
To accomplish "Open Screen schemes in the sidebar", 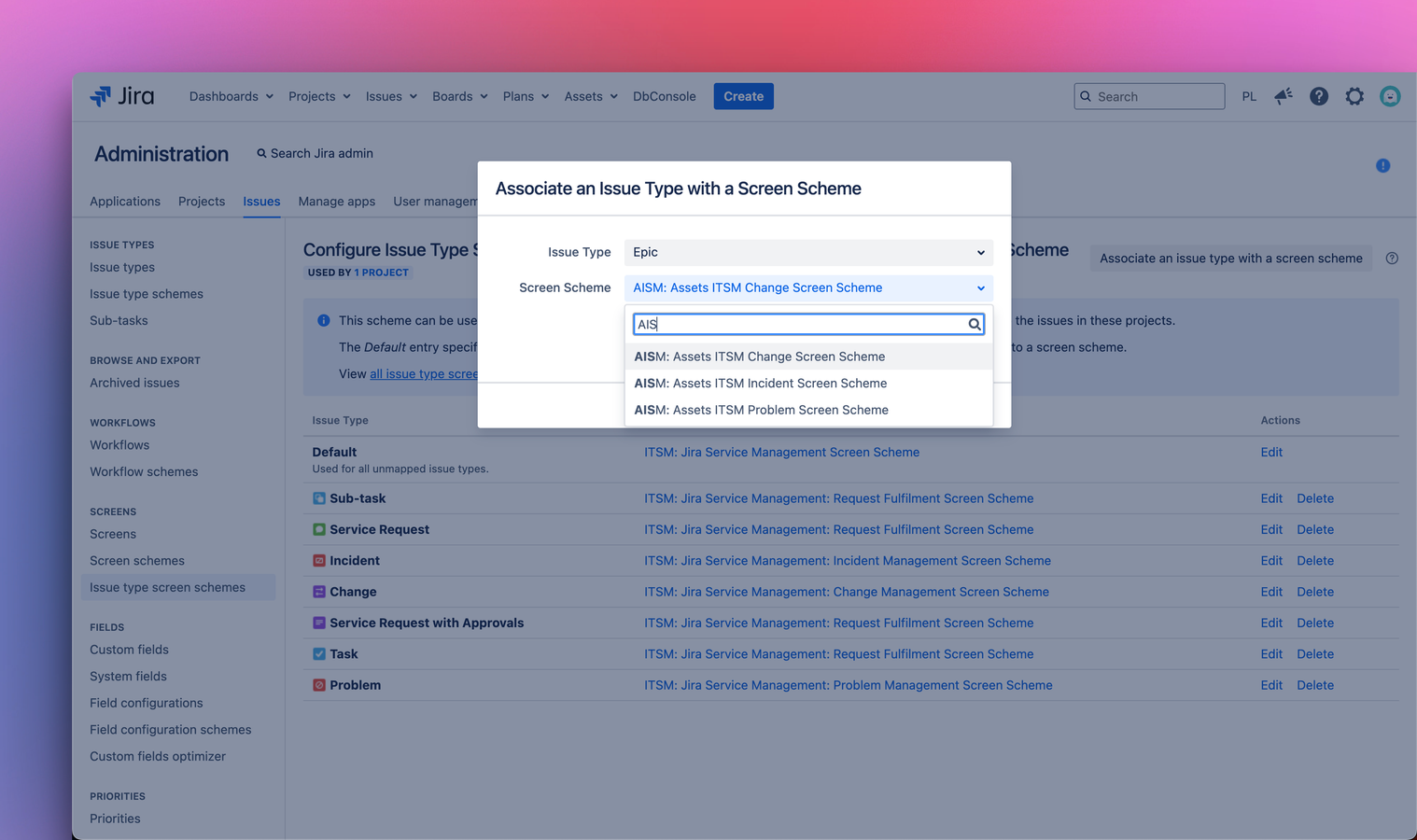I will [137, 561].
